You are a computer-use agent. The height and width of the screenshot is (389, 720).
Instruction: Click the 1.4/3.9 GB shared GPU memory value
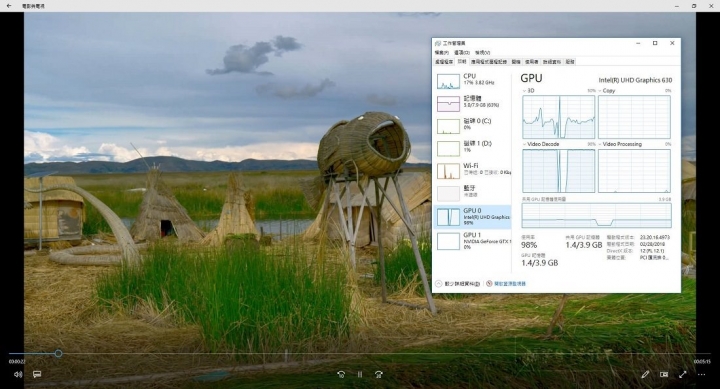click(584, 245)
